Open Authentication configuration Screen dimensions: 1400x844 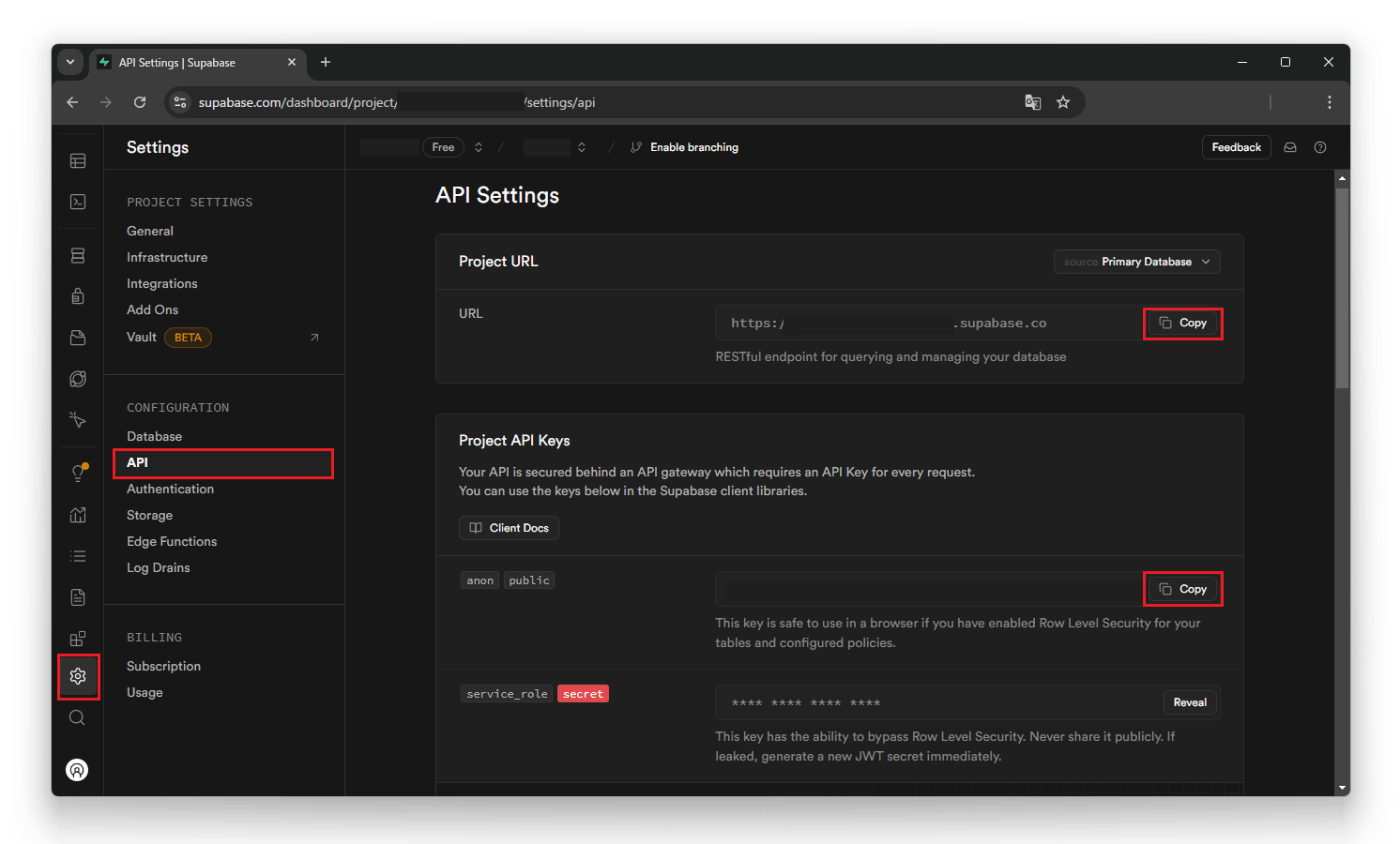click(170, 489)
